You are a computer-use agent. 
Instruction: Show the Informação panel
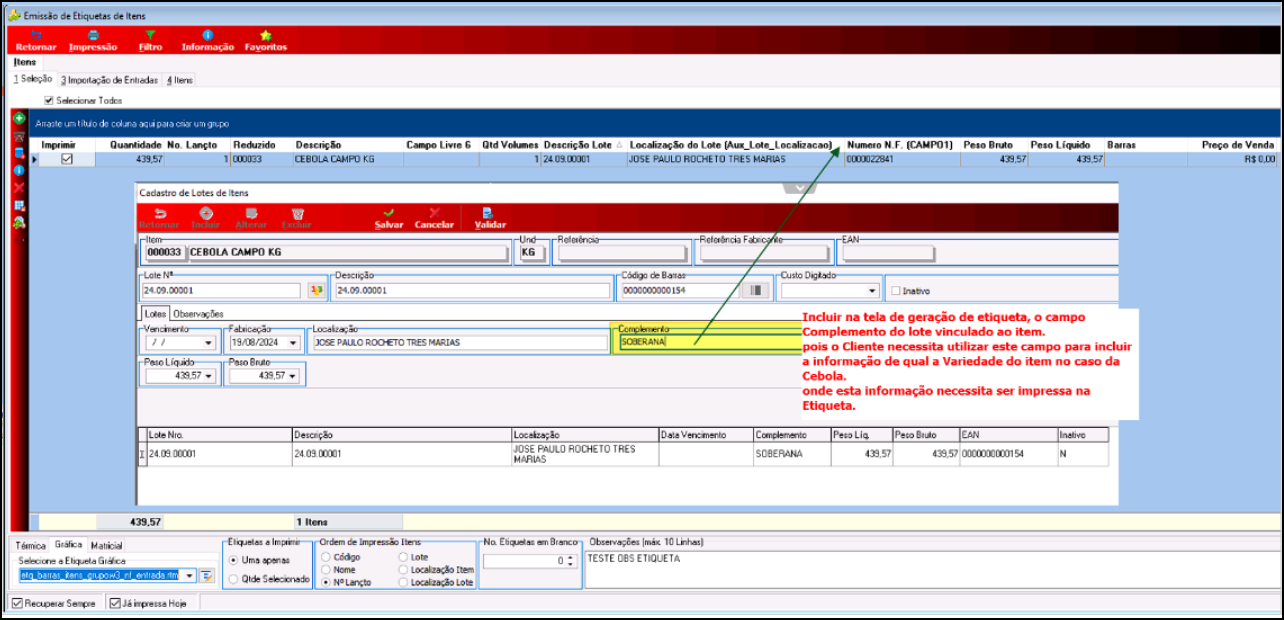(x=207, y=40)
